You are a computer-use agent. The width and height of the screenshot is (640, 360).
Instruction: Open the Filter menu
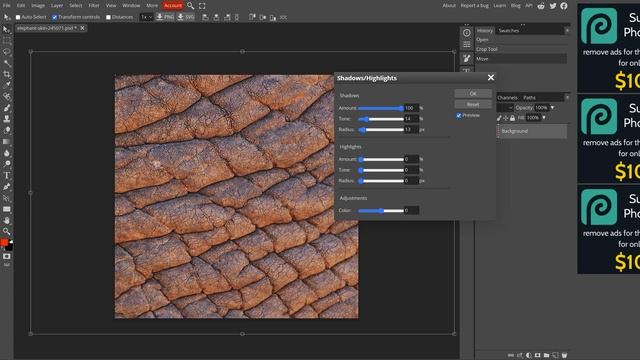(x=94, y=6)
